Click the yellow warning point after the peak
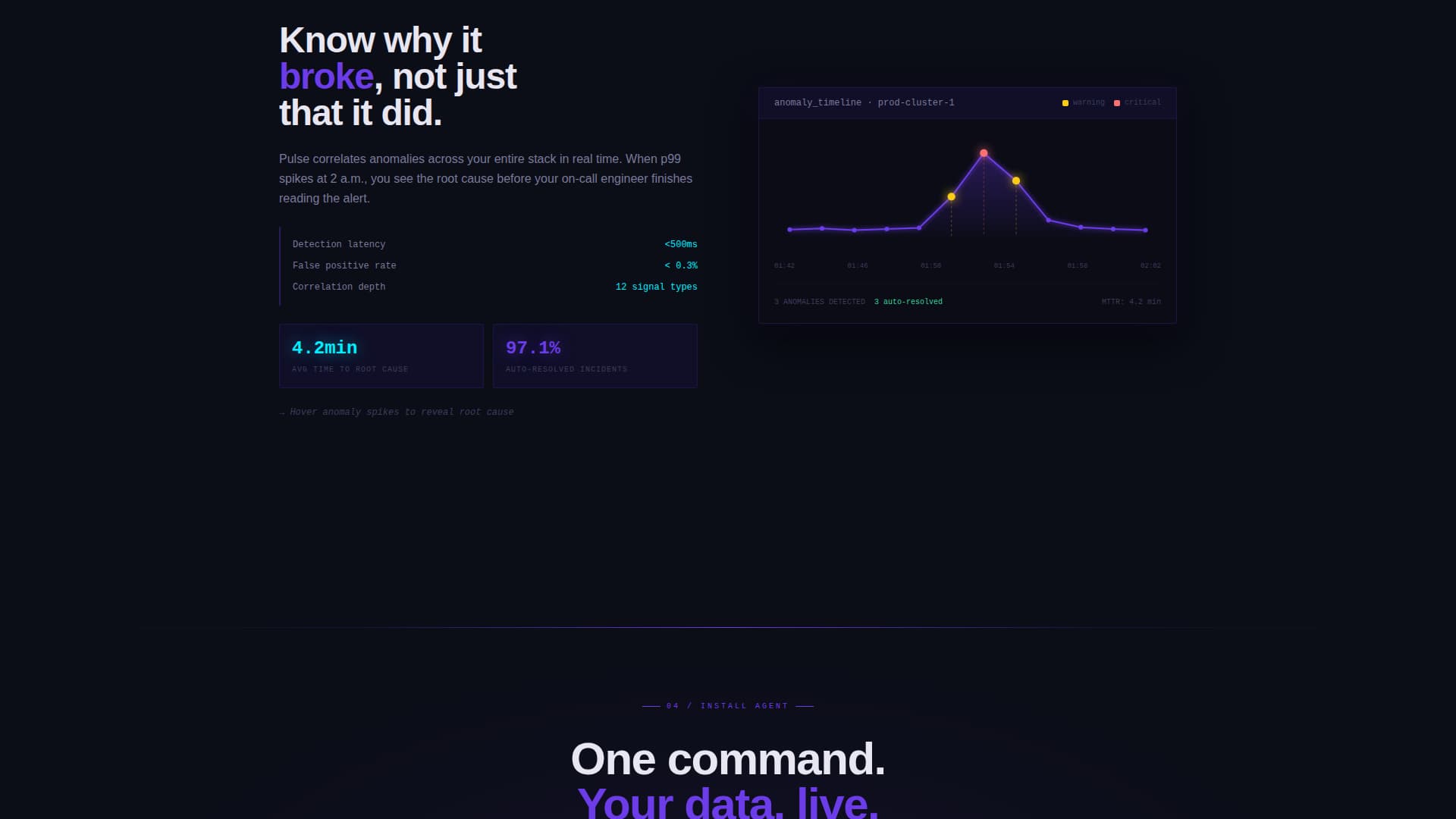 [1016, 180]
